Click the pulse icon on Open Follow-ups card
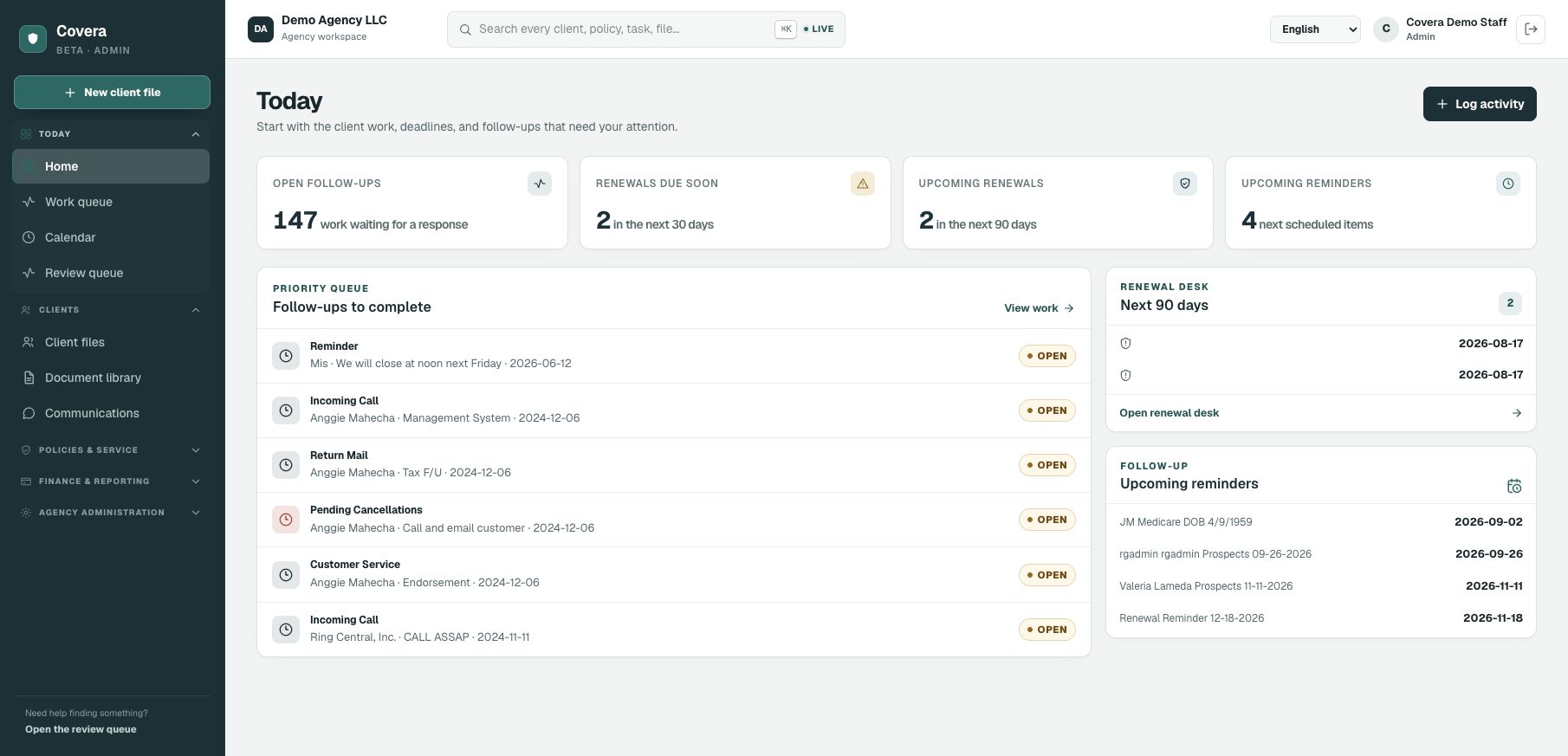The image size is (1568, 756). click(x=540, y=184)
